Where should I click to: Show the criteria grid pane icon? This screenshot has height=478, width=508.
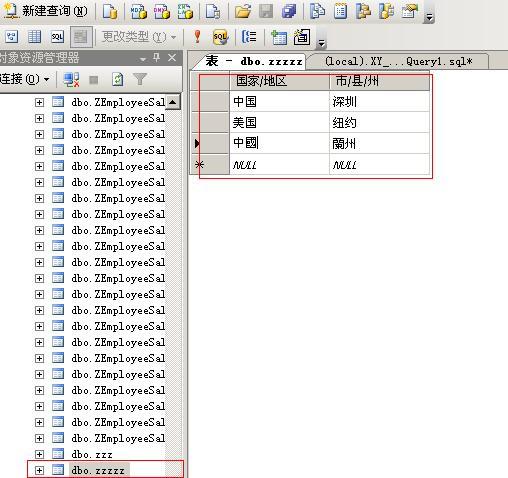tap(34, 37)
